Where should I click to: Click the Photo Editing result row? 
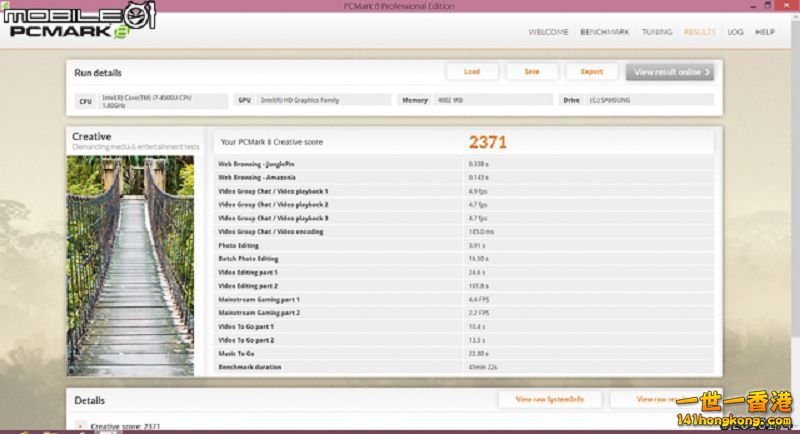click(464, 245)
